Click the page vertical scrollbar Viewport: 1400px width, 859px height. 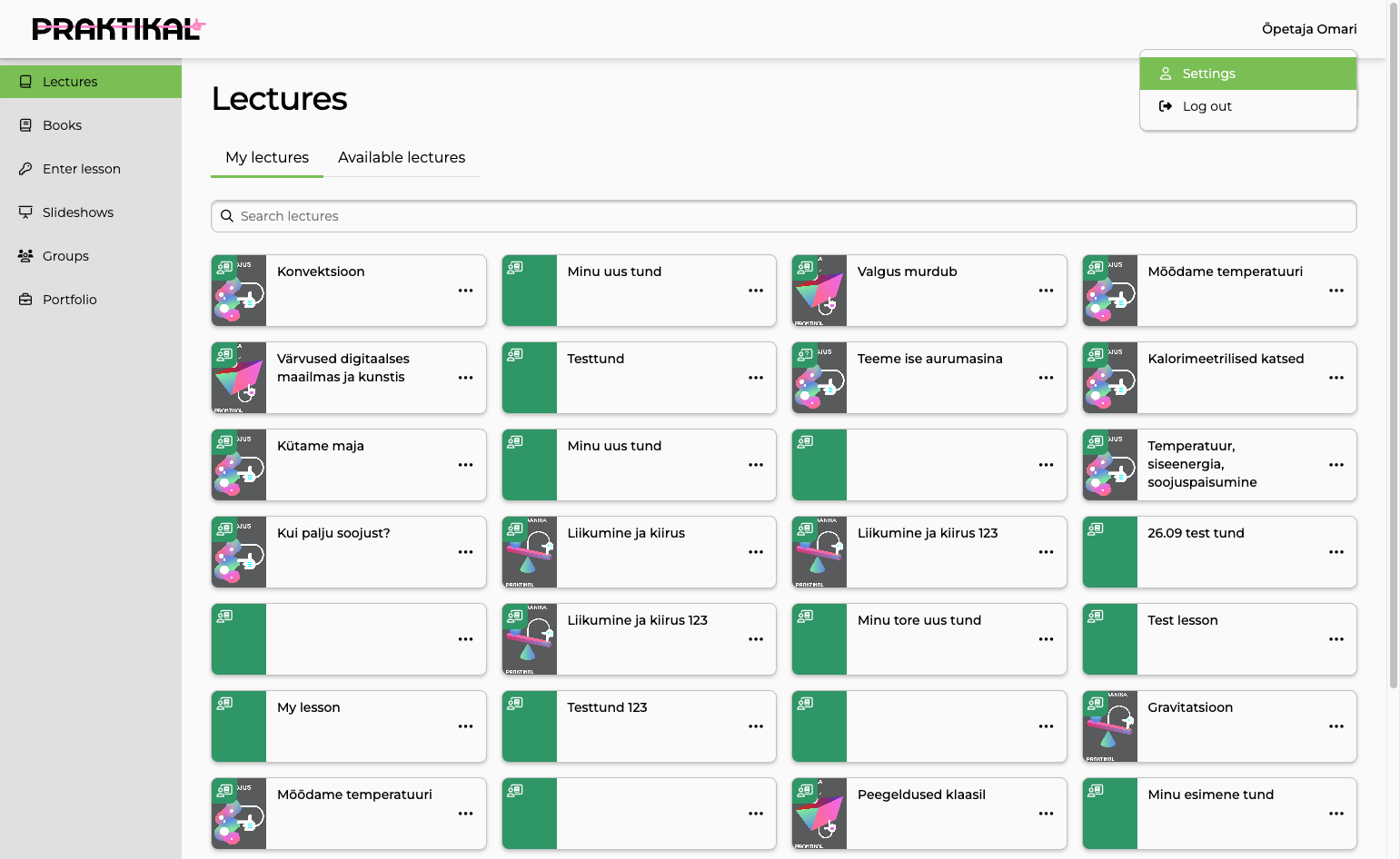pos(1394,345)
